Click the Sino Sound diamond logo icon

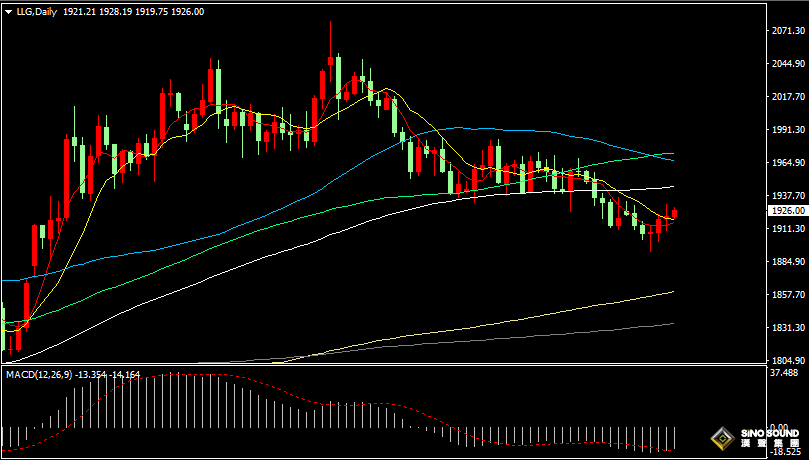(x=720, y=438)
